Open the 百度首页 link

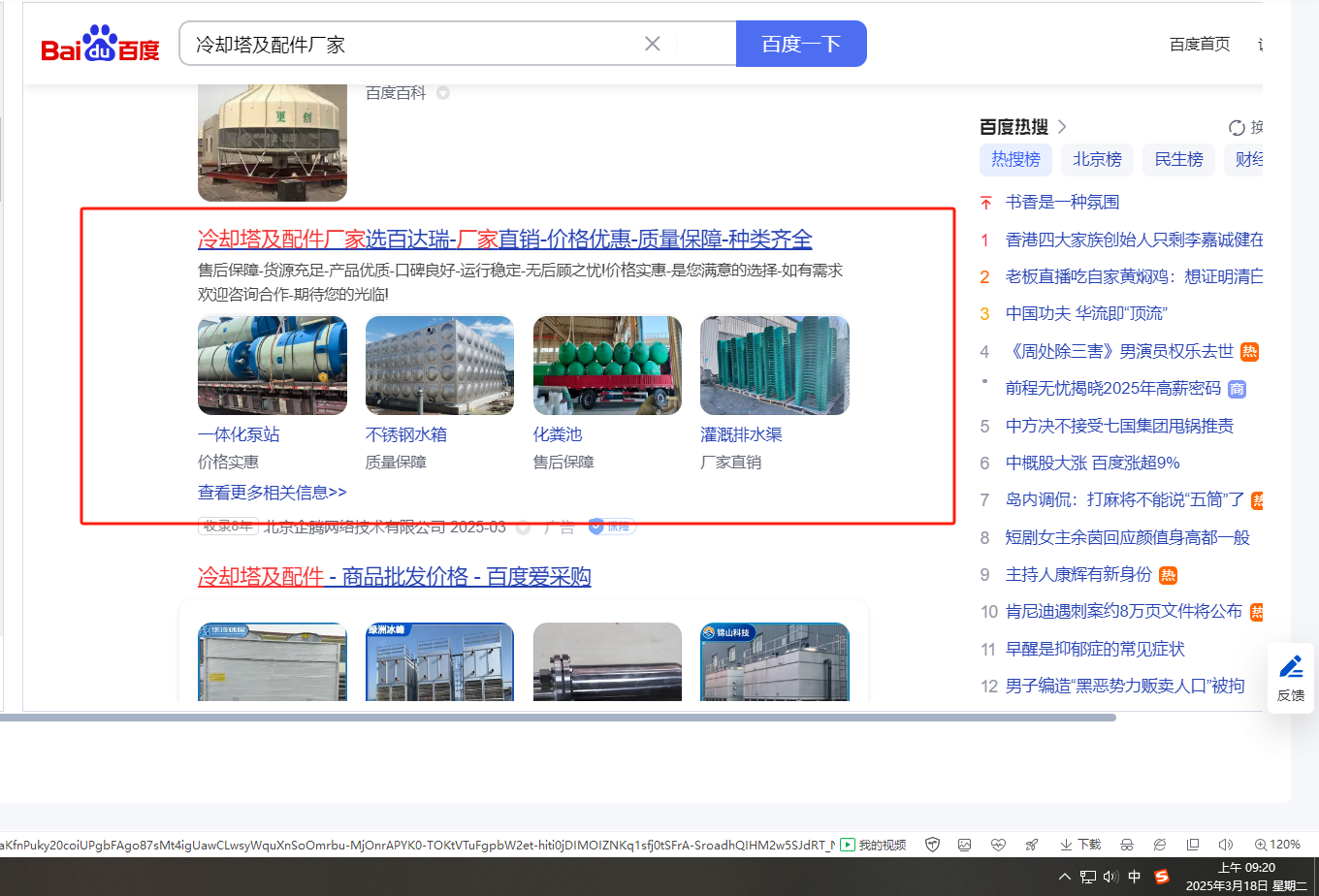pos(1200,45)
